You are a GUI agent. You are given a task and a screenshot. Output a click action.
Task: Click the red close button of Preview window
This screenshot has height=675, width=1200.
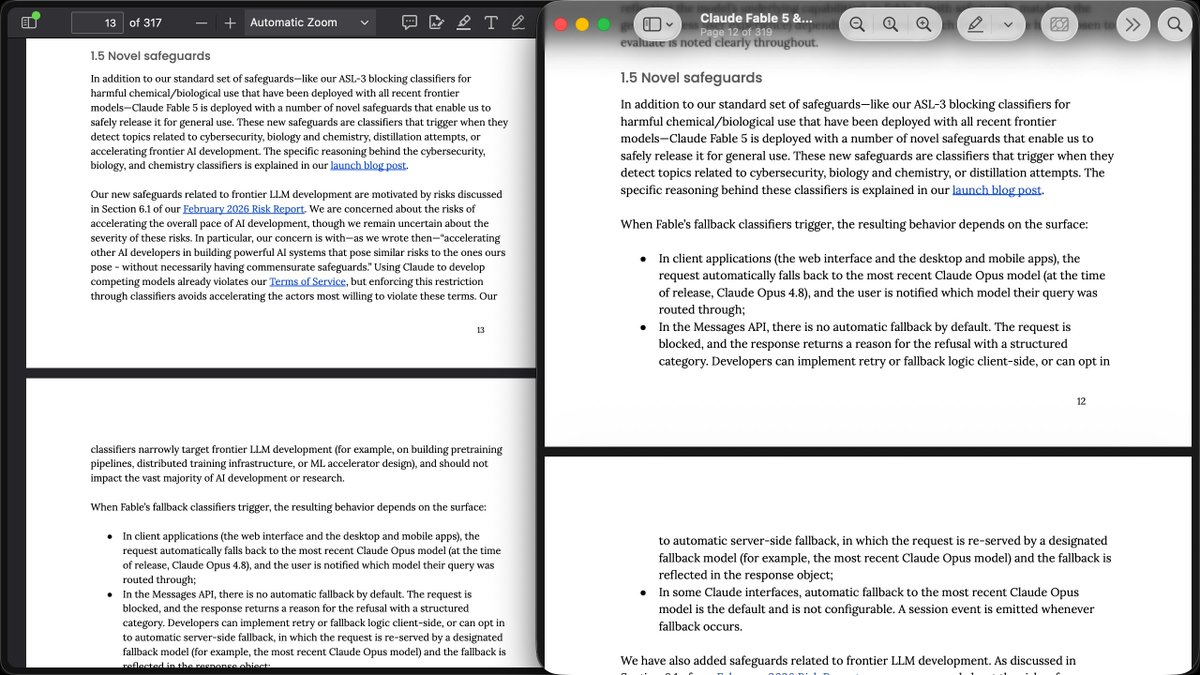tap(561, 24)
